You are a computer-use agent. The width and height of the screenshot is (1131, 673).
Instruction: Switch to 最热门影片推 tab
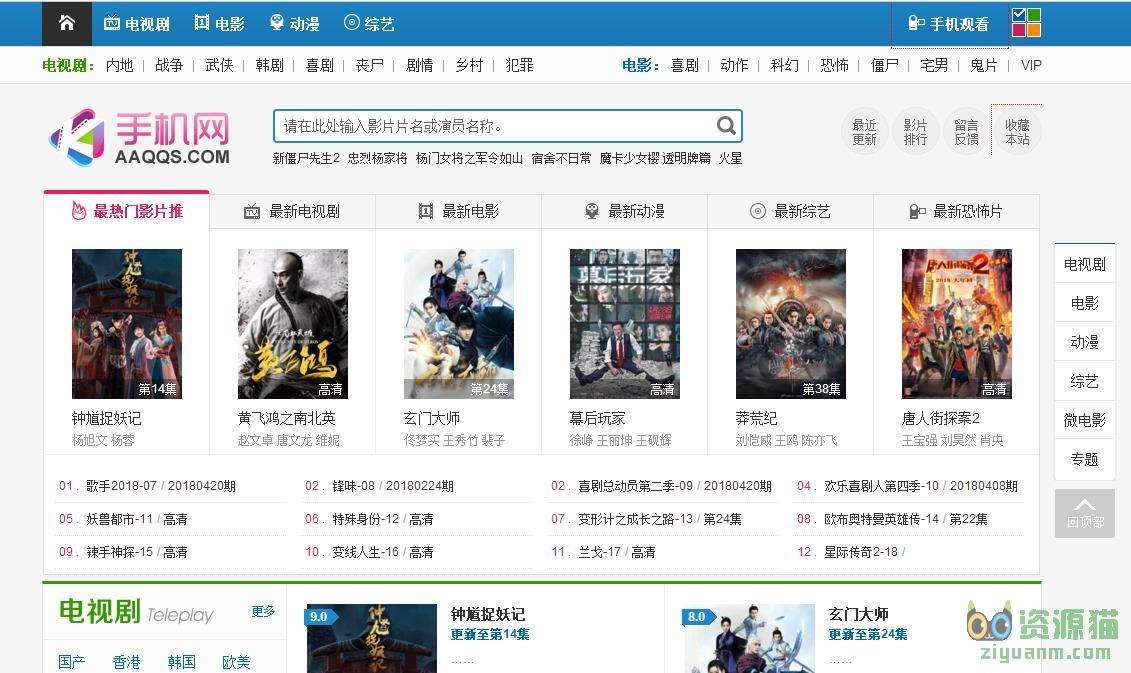tap(127, 211)
